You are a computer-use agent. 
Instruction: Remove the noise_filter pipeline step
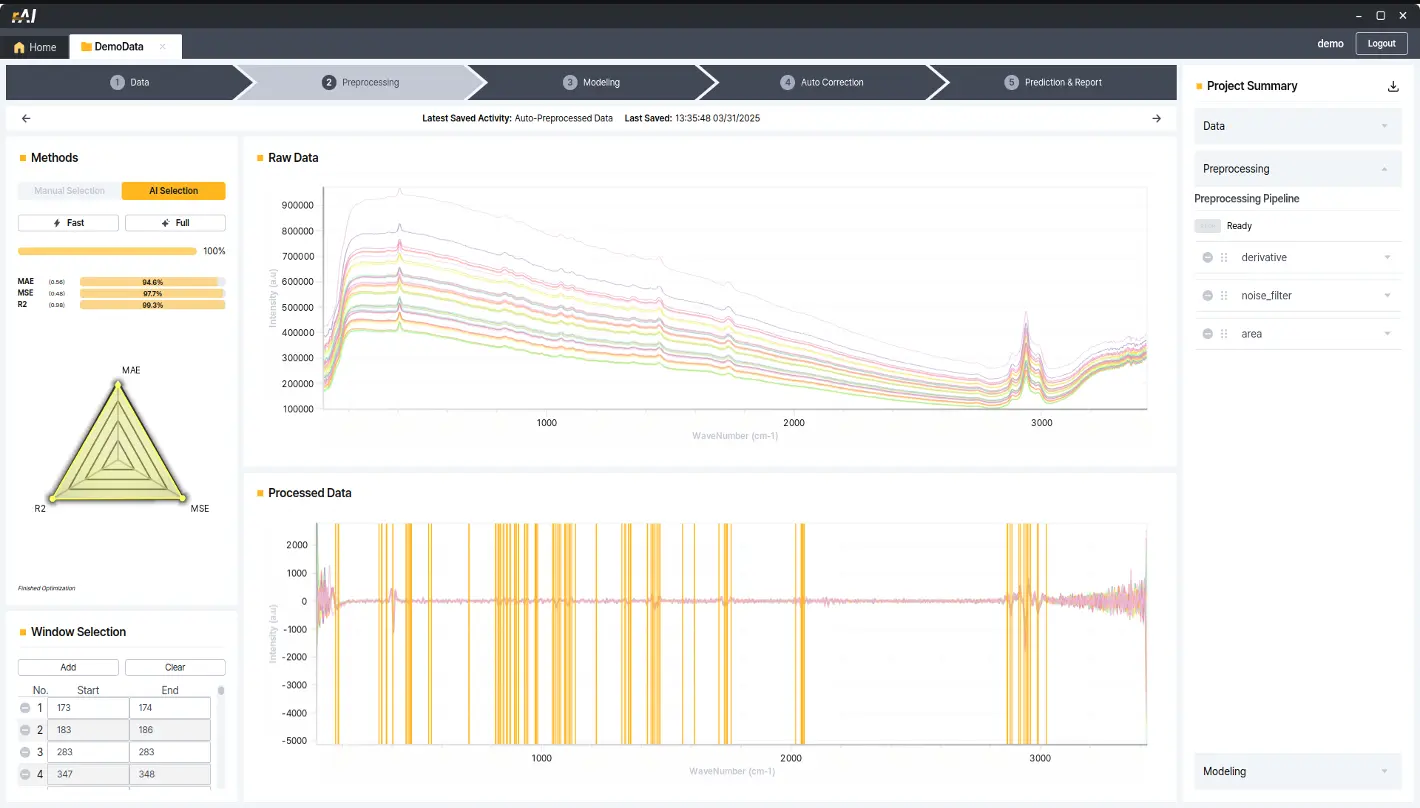coord(1207,295)
